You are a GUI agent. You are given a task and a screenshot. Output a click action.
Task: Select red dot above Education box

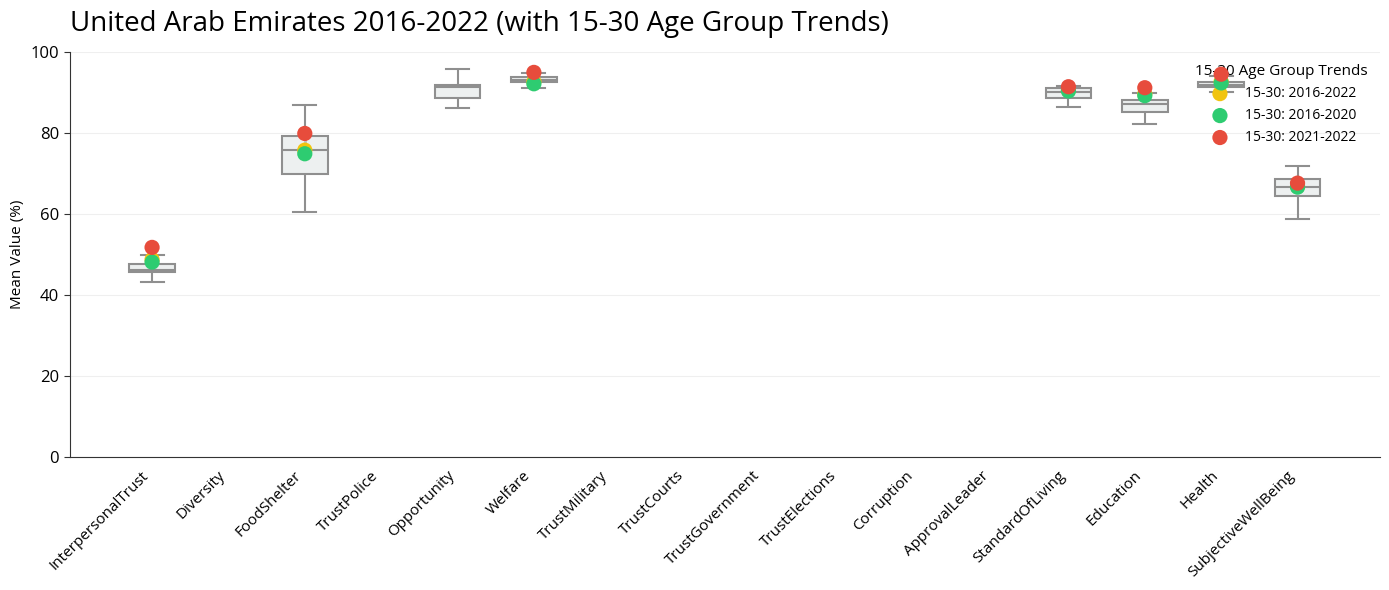pyautogui.click(x=1145, y=88)
